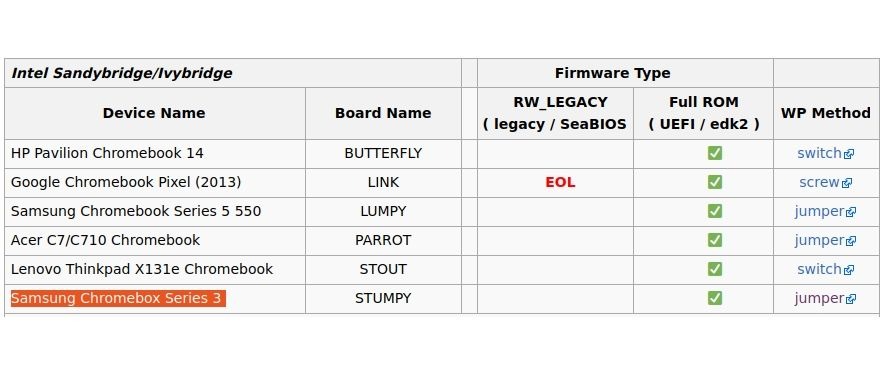Click the WP Method column header
The image size is (883, 375).
pos(826,113)
